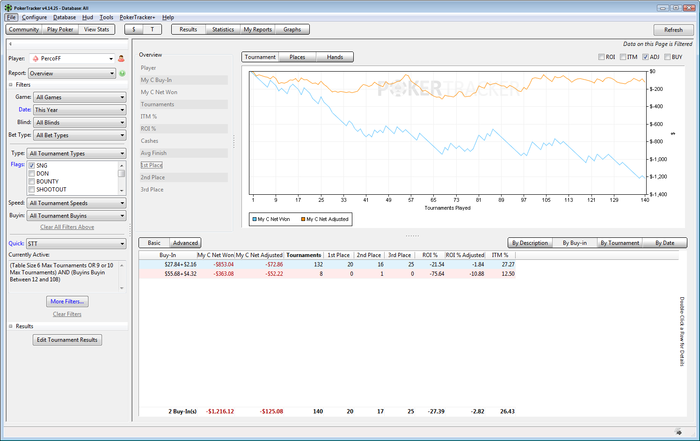Enable the BOUNTY flag checkbox
Viewport: 700px width, 441px height.
(x=32, y=182)
